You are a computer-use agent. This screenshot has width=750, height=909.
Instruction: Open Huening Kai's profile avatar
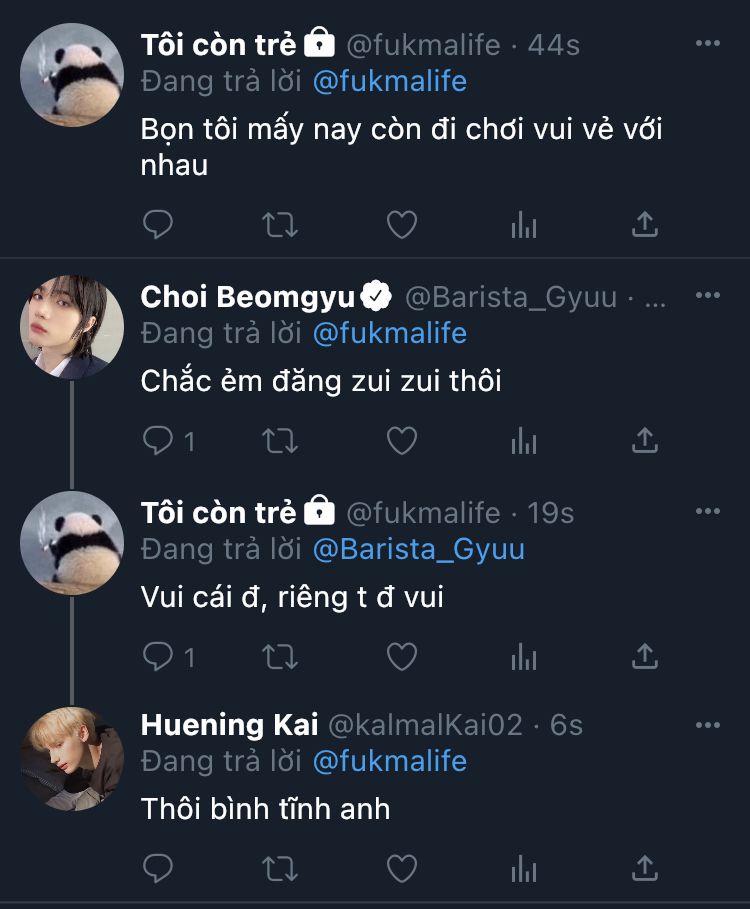[72, 757]
